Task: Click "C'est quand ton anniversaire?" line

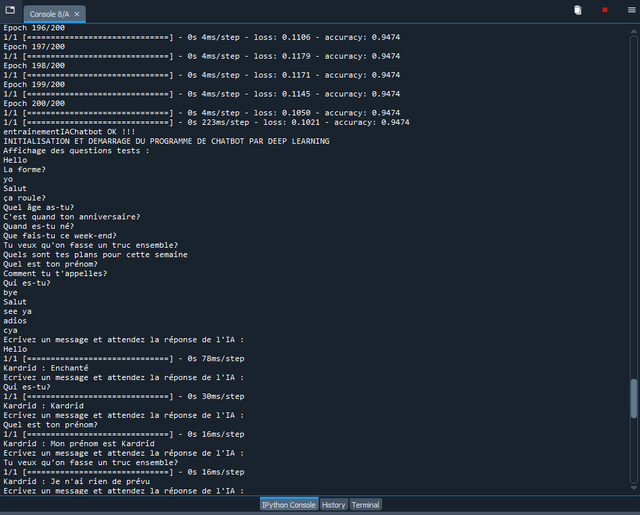Action: click(72, 217)
